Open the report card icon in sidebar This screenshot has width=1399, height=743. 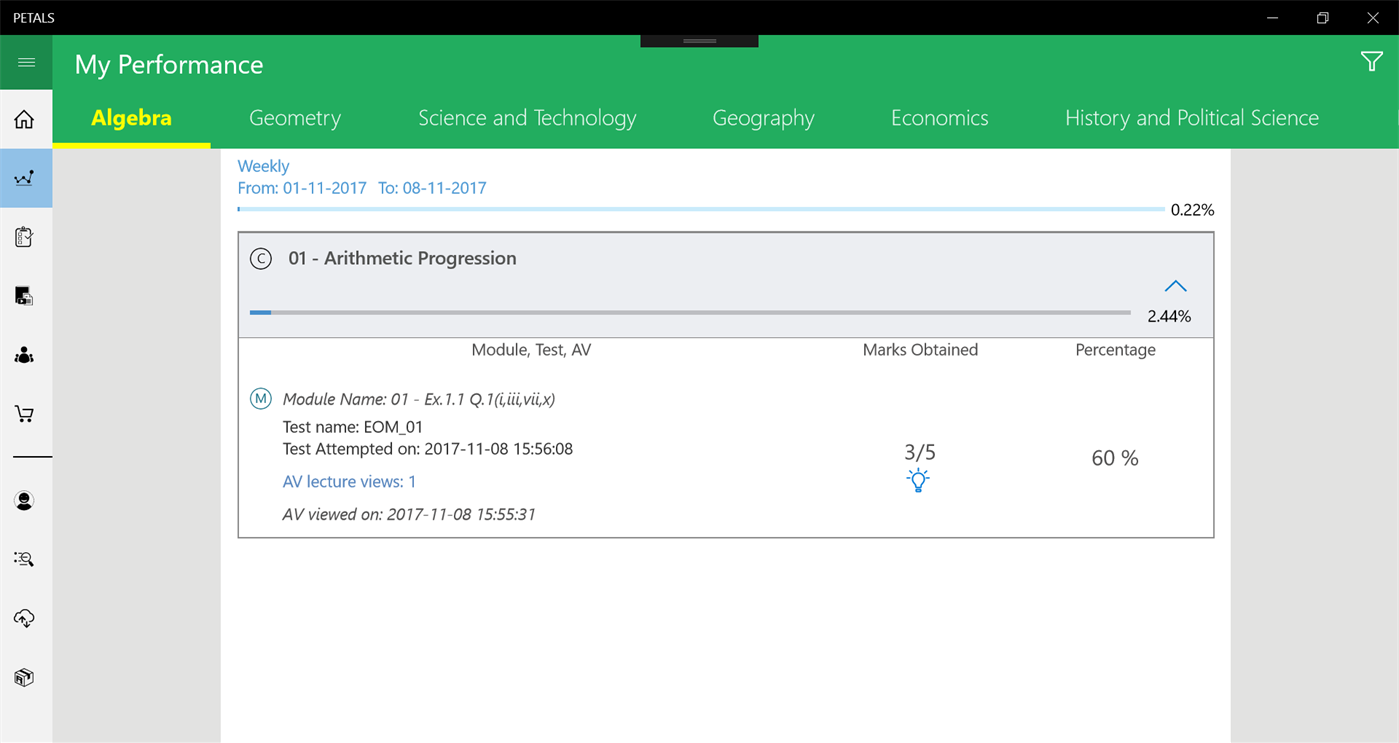pyautogui.click(x=25, y=296)
